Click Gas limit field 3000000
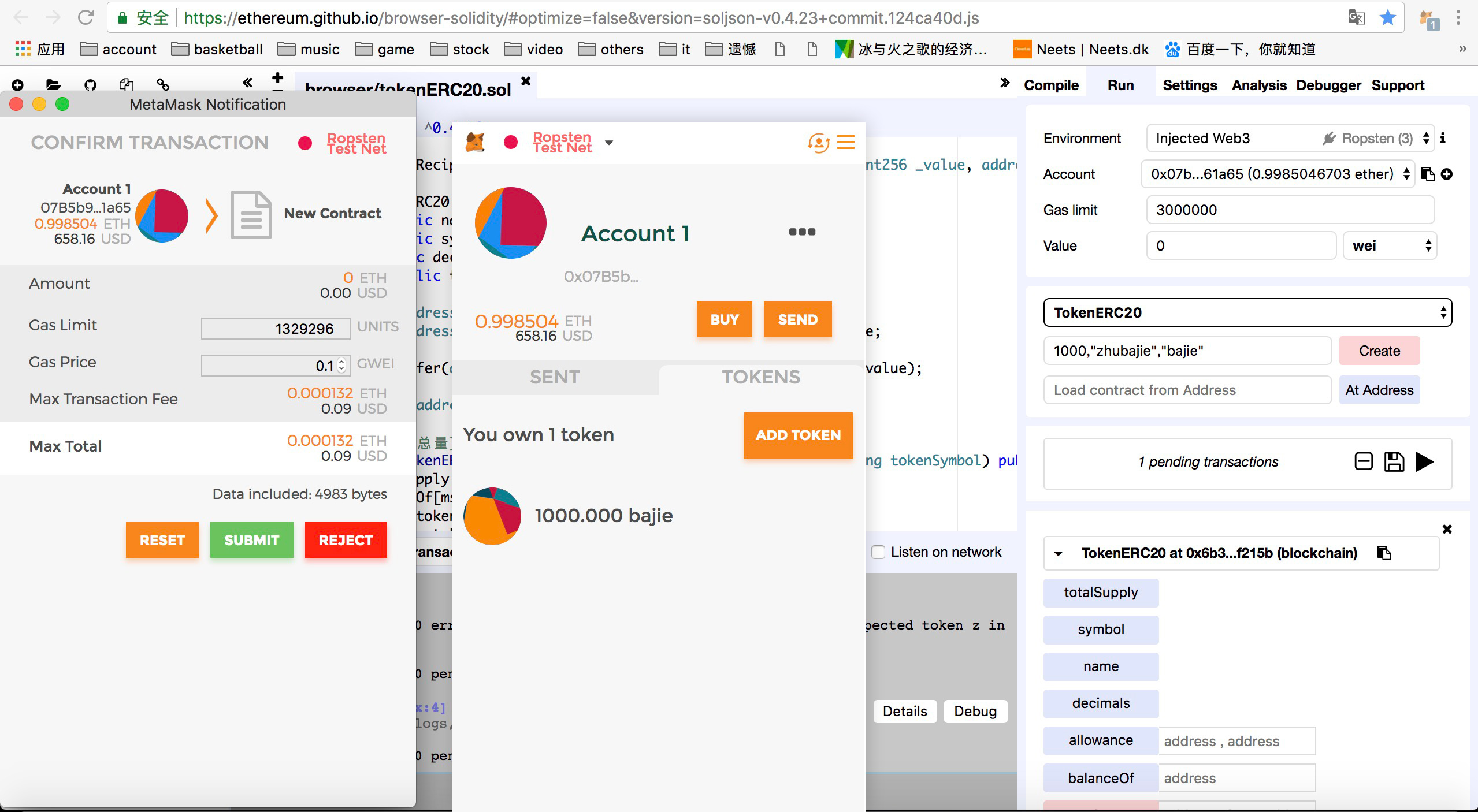 point(1290,210)
